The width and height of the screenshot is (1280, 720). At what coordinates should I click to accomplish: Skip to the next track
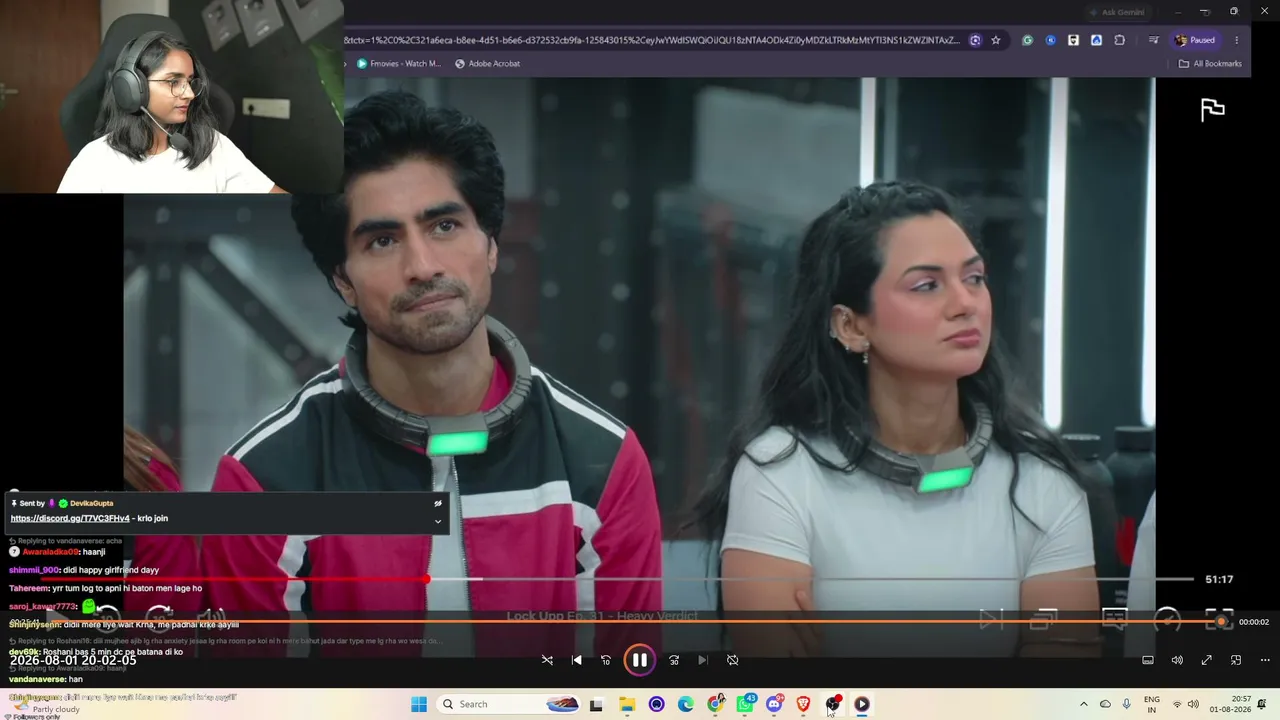(703, 660)
